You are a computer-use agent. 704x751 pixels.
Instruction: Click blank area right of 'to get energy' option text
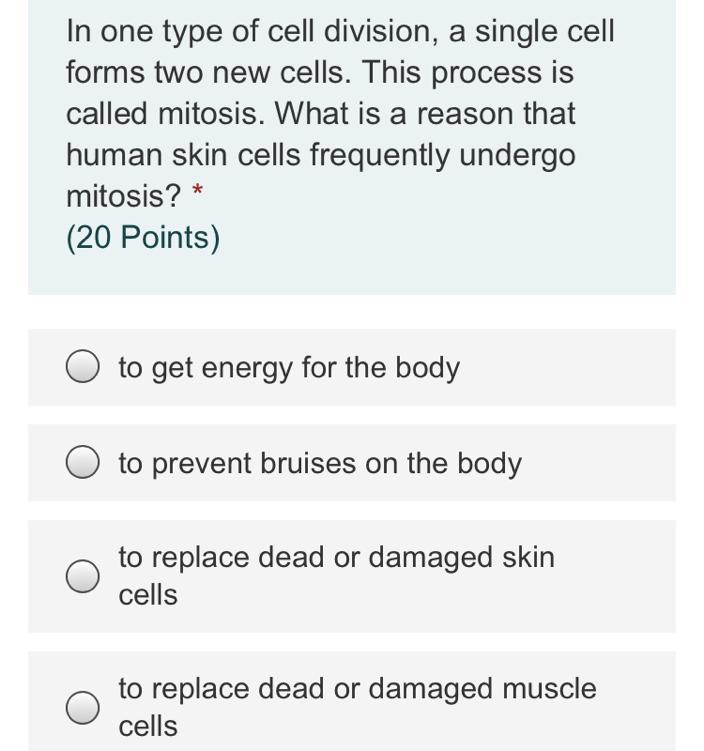(x=570, y=367)
